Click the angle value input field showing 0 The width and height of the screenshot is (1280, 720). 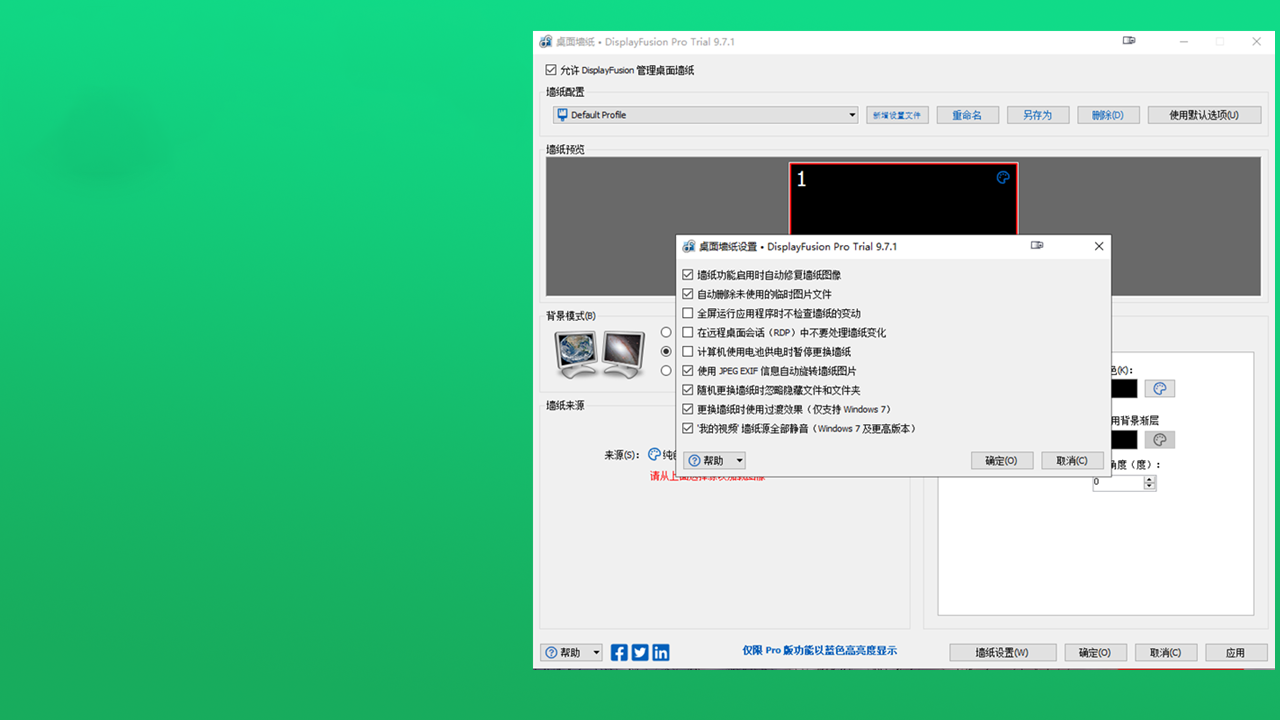[x=1117, y=482]
